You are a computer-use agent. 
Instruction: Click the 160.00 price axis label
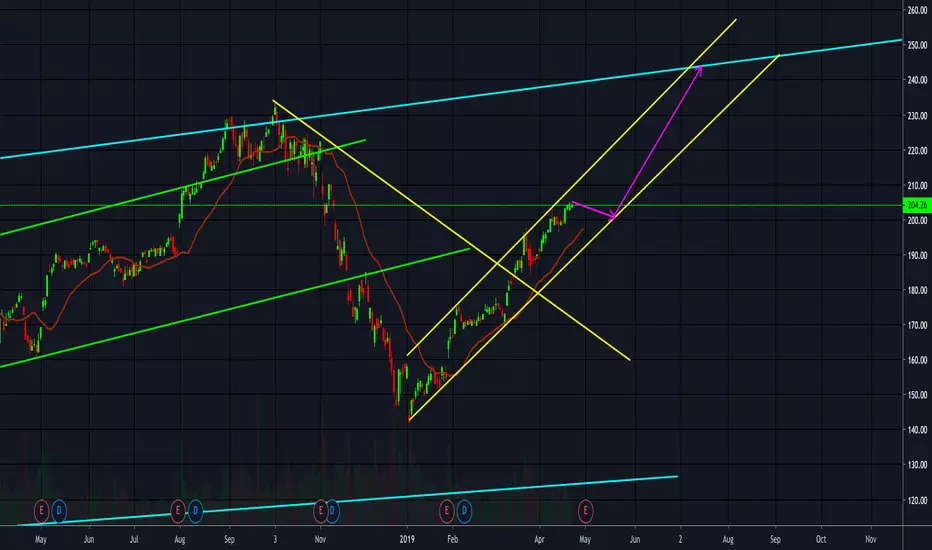[x=917, y=360]
